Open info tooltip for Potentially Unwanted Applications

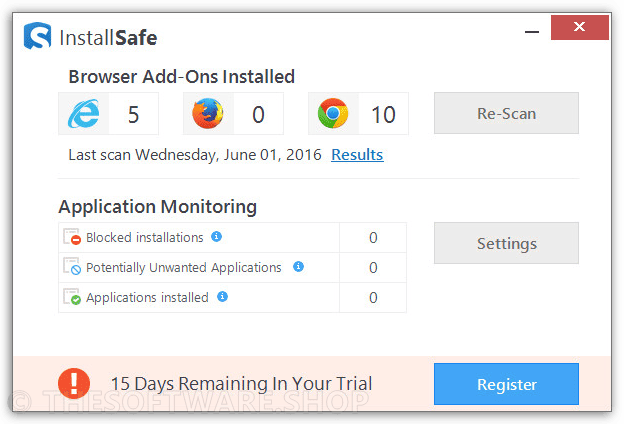pos(298,266)
